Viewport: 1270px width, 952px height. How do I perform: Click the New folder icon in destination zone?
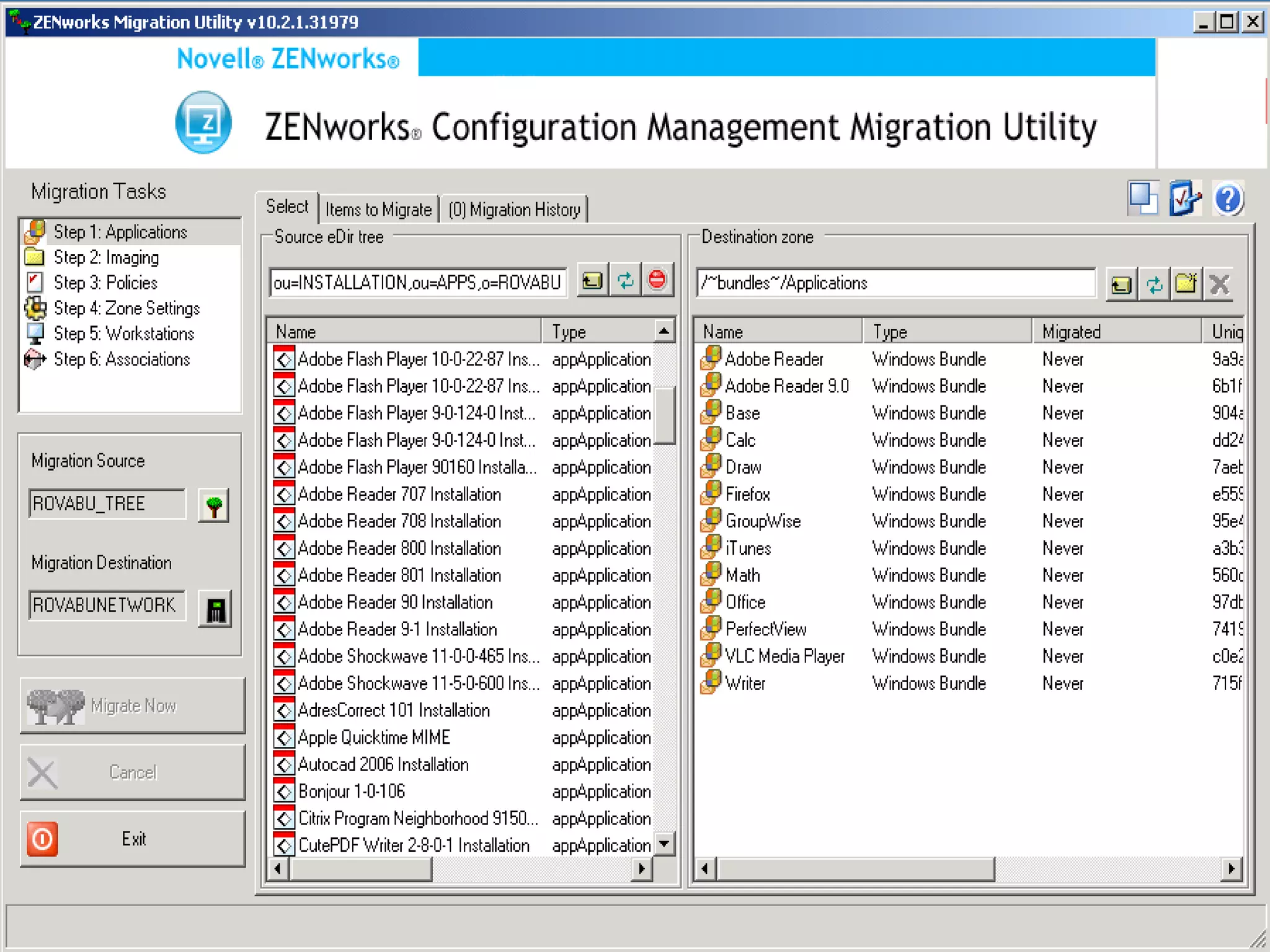(x=1186, y=285)
